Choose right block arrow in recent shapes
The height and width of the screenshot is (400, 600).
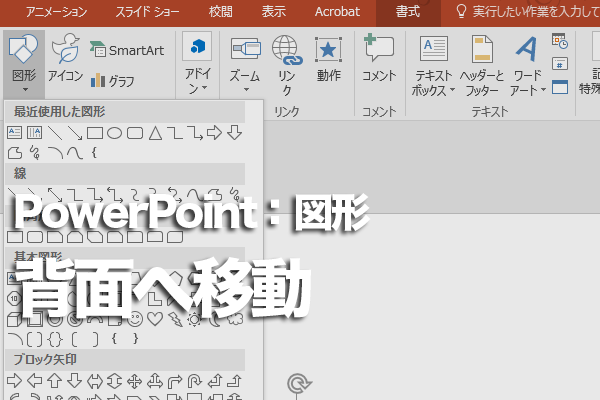point(214,133)
